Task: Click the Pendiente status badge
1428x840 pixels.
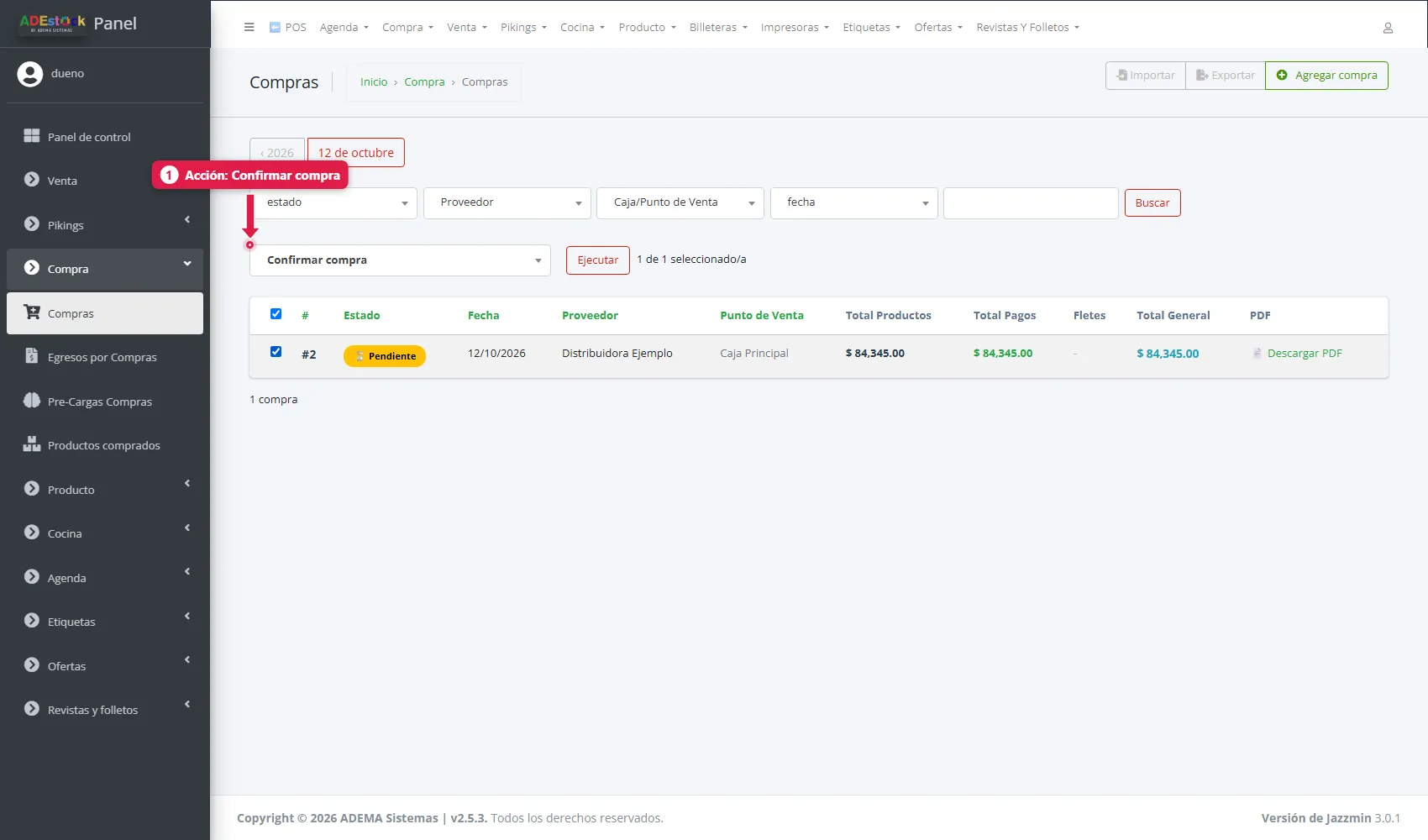Action: 385,356
